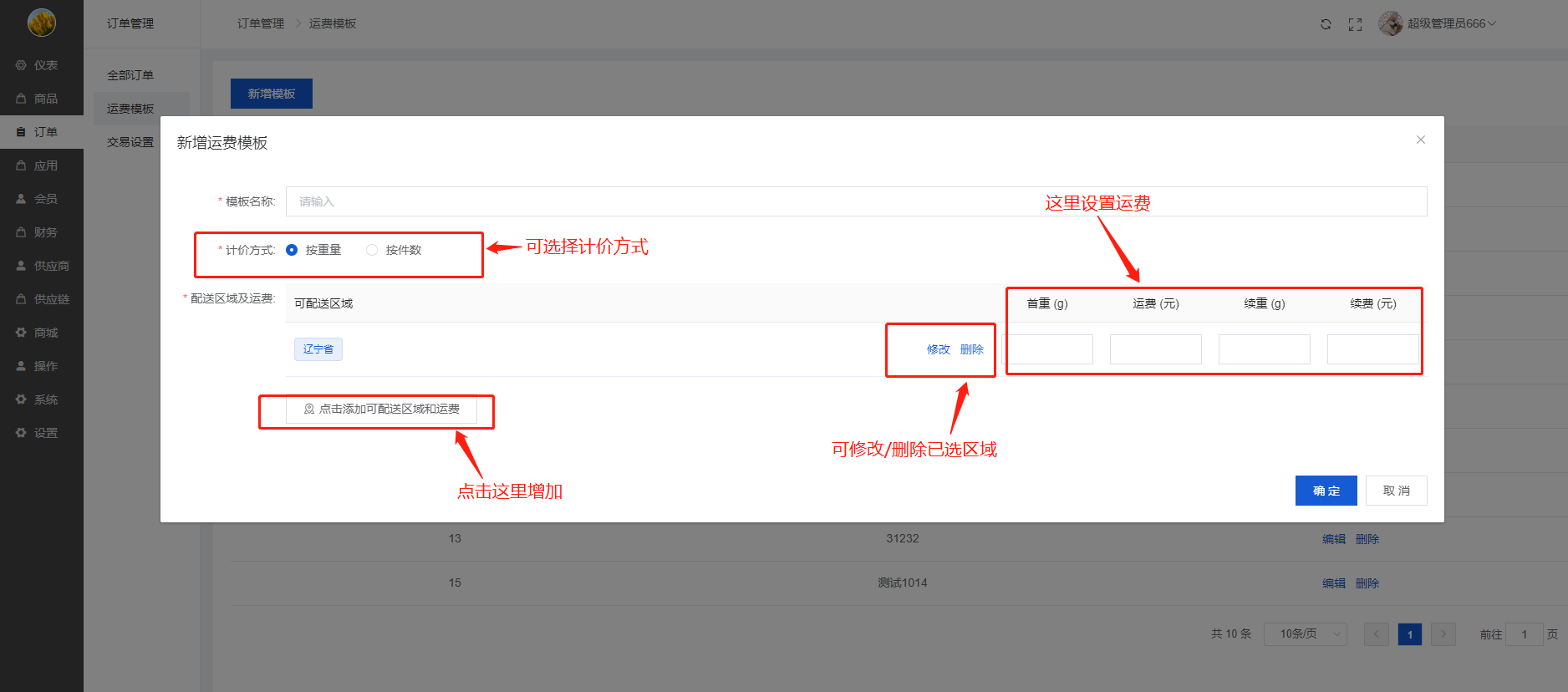This screenshot has height=692, width=1568.
Task: Open the 商品 sidebar menu
Action: pyautogui.click(x=42, y=99)
